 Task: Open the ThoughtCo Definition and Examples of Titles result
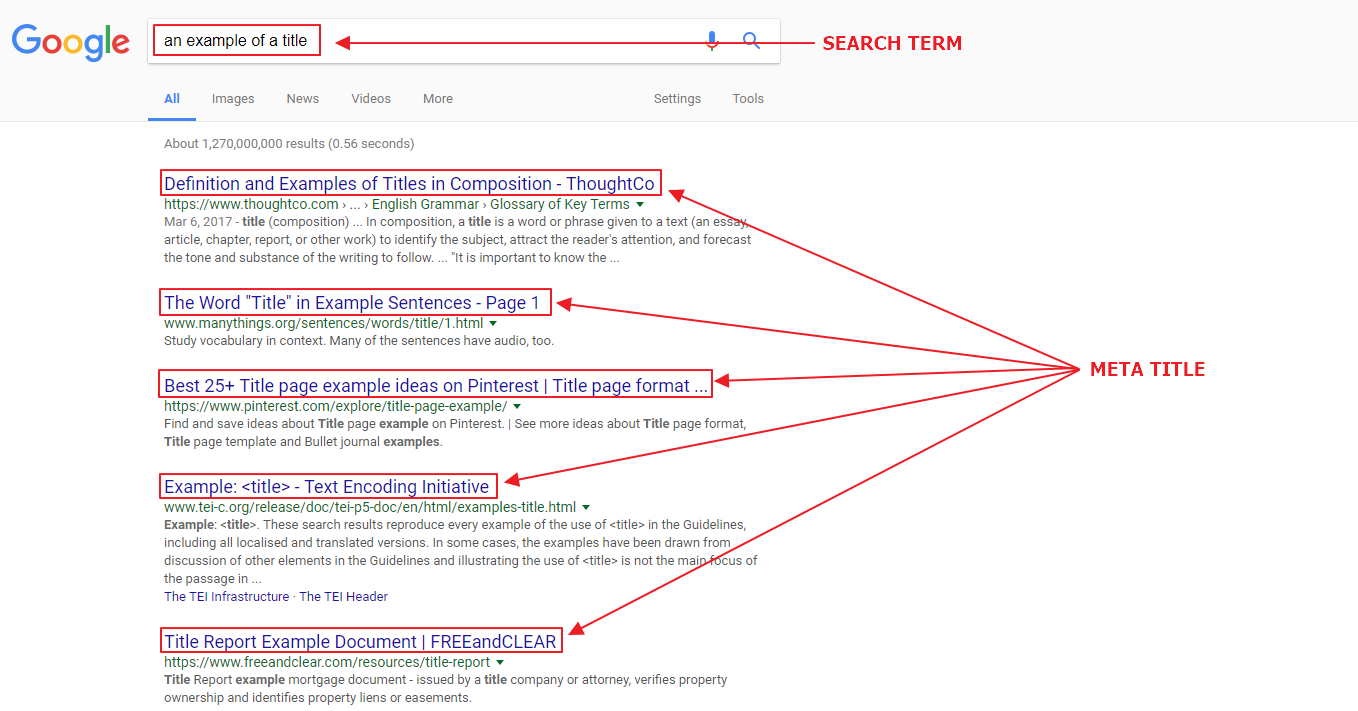(409, 184)
